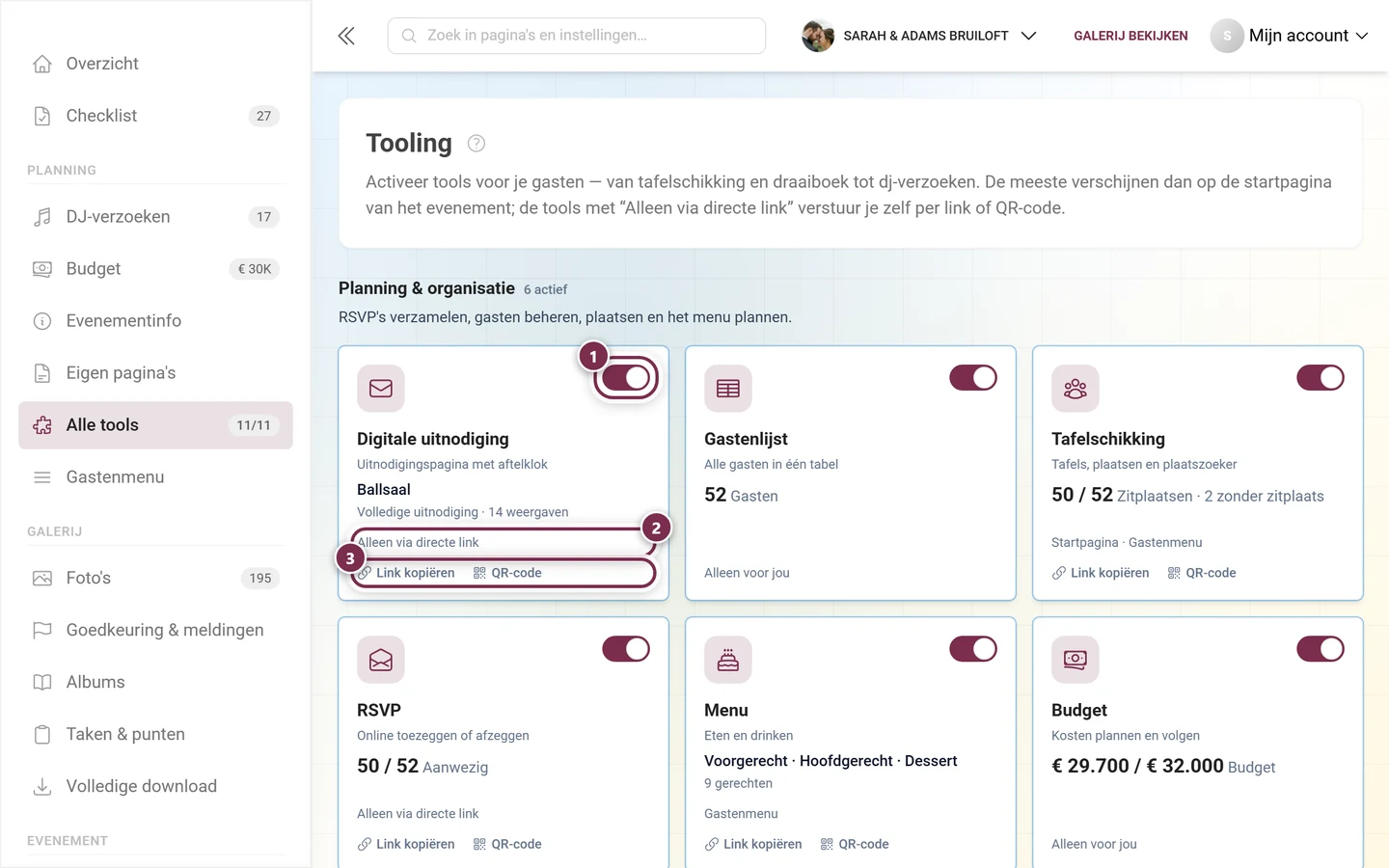Open Gastenmenu in the sidebar
This screenshot has height=868, width=1389.
coord(155,477)
